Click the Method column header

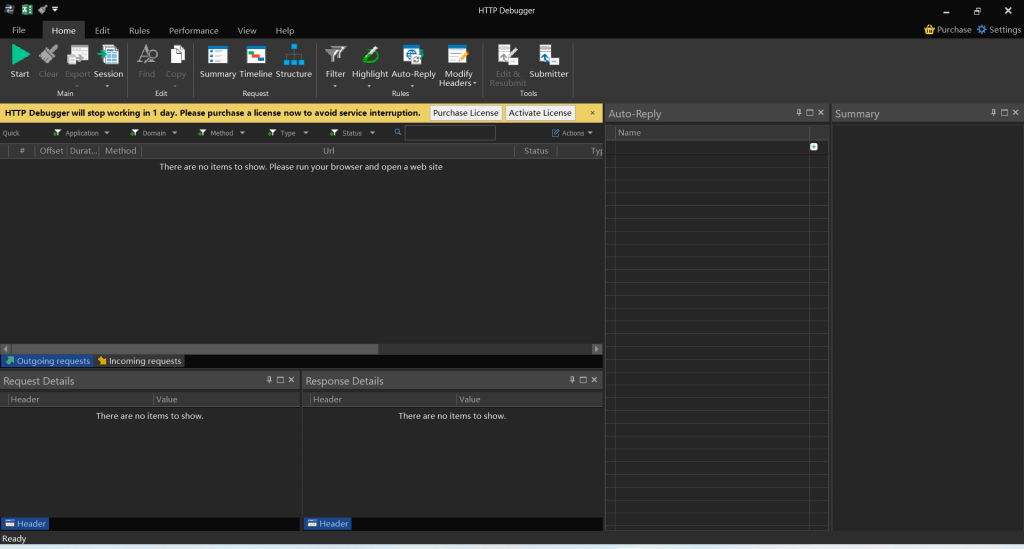point(121,151)
